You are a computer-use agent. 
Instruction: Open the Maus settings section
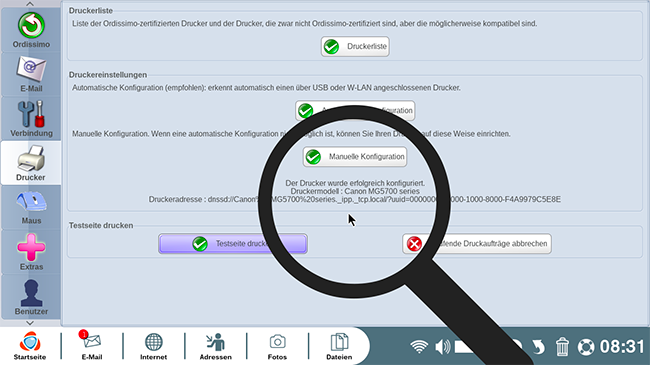tap(31, 207)
